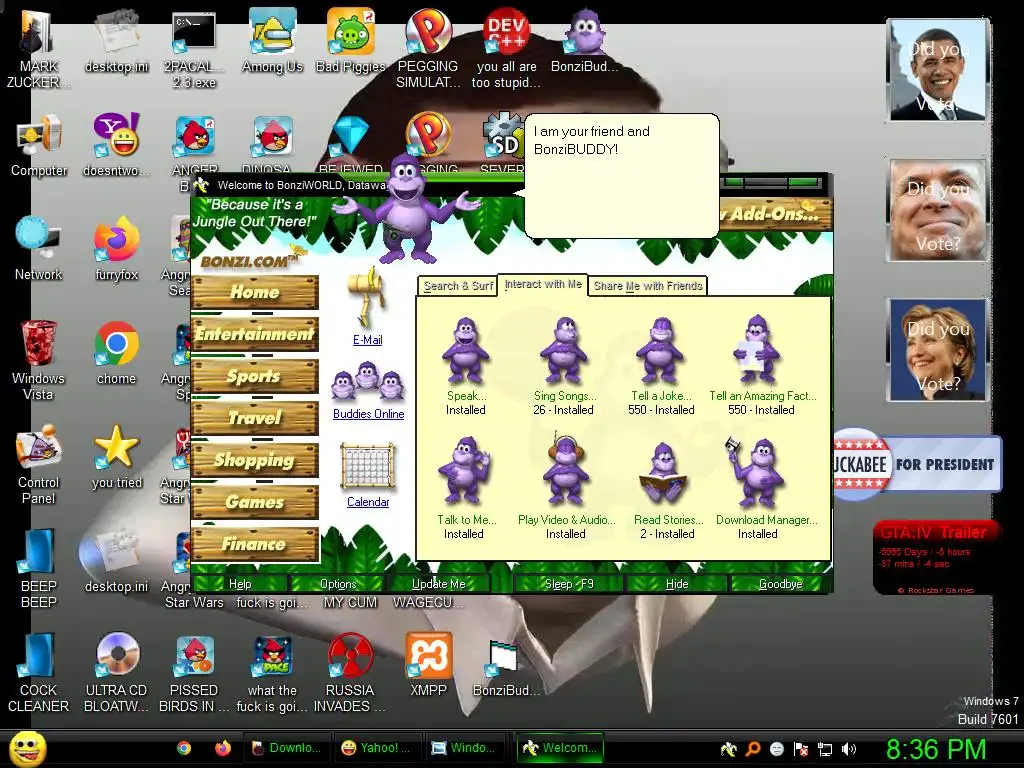Click the Sleep - F9 button

tap(569, 583)
